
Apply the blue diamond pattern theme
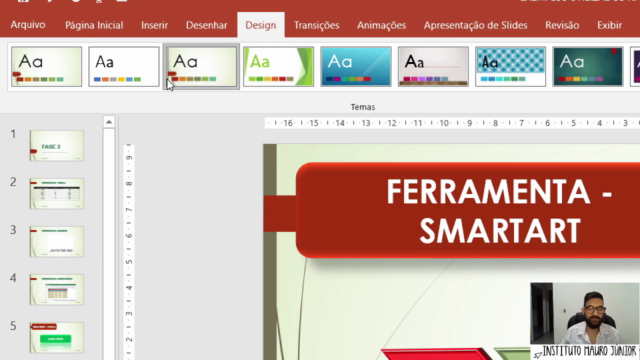click(510, 67)
